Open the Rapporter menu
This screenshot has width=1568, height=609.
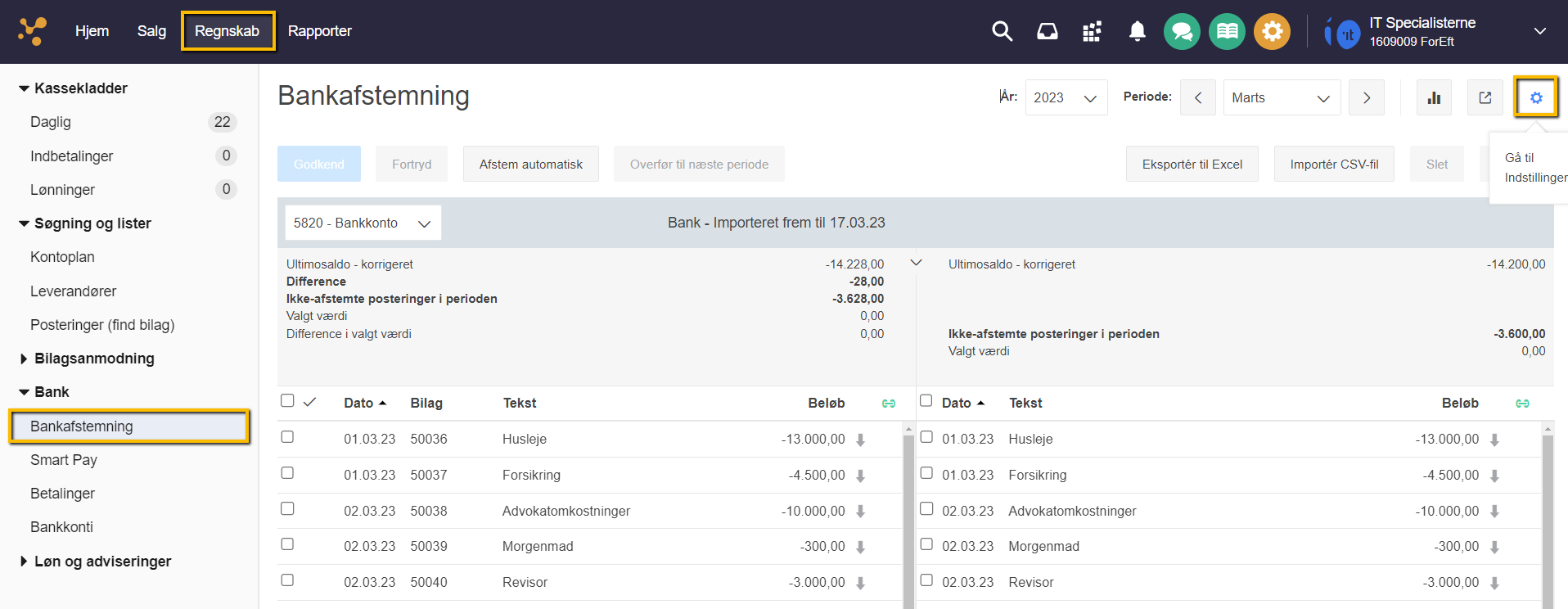coord(319,31)
